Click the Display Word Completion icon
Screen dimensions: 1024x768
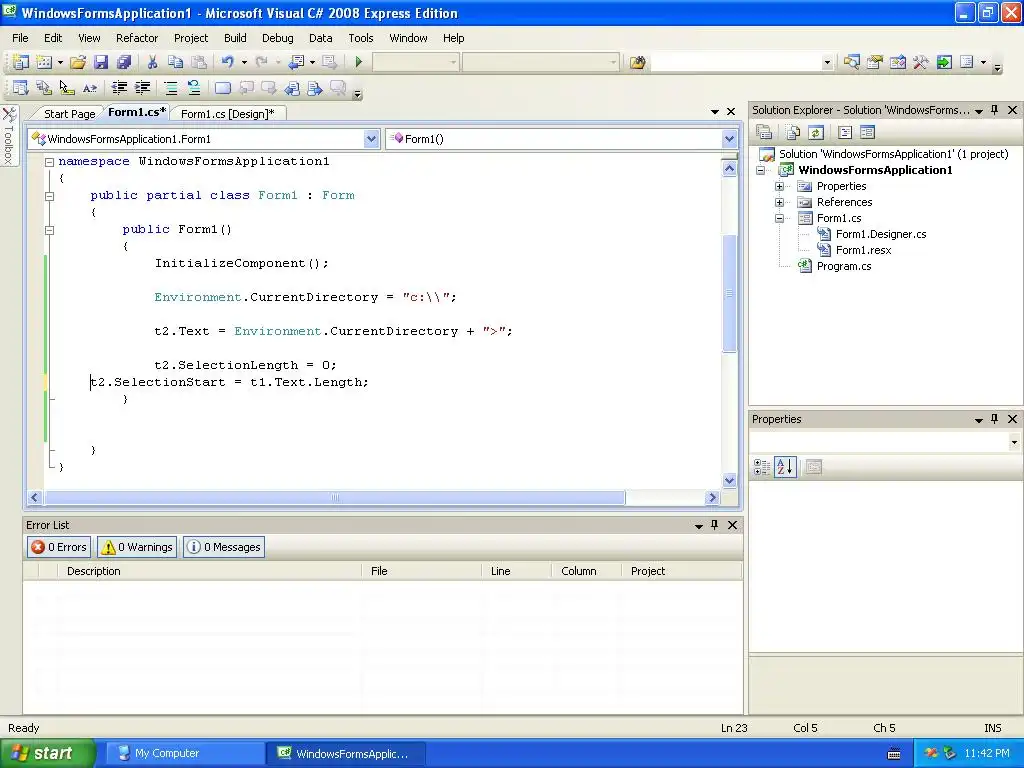tap(90, 88)
